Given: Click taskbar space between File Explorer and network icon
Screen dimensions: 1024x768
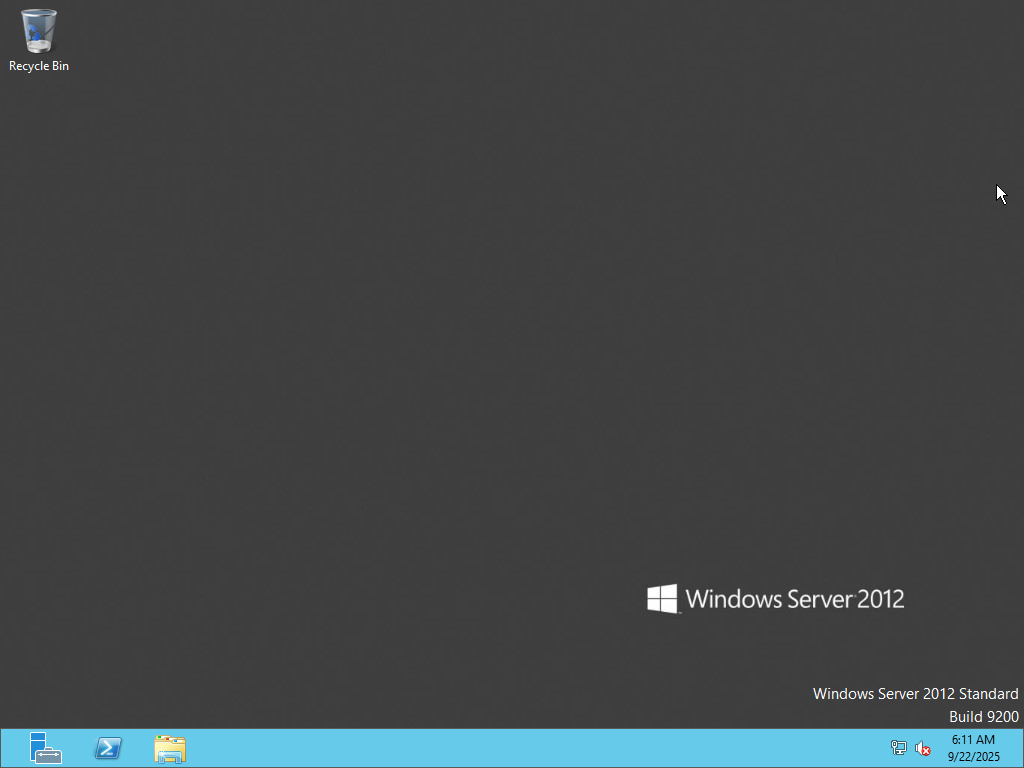Looking at the screenshot, I should pos(530,748).
